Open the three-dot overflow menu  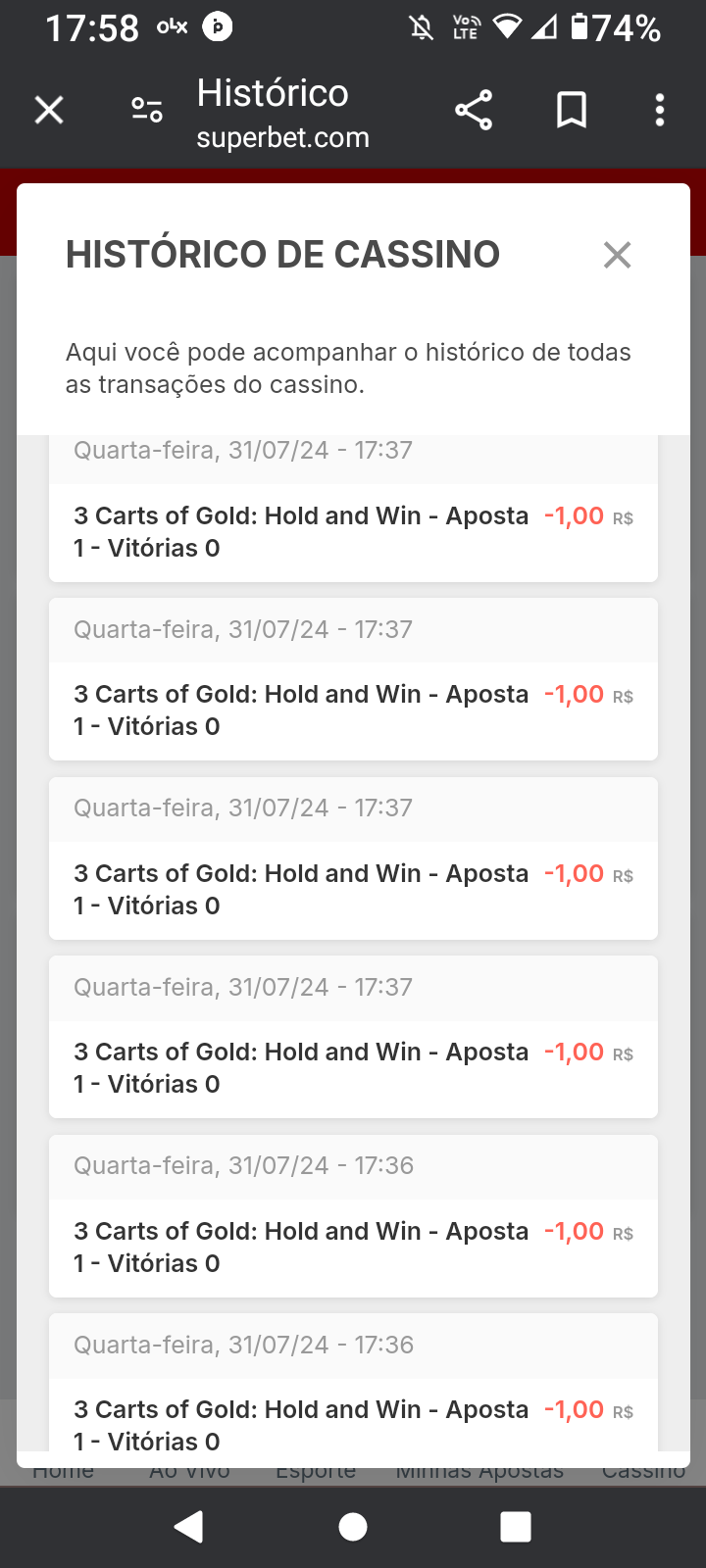[x=660, y=110]
